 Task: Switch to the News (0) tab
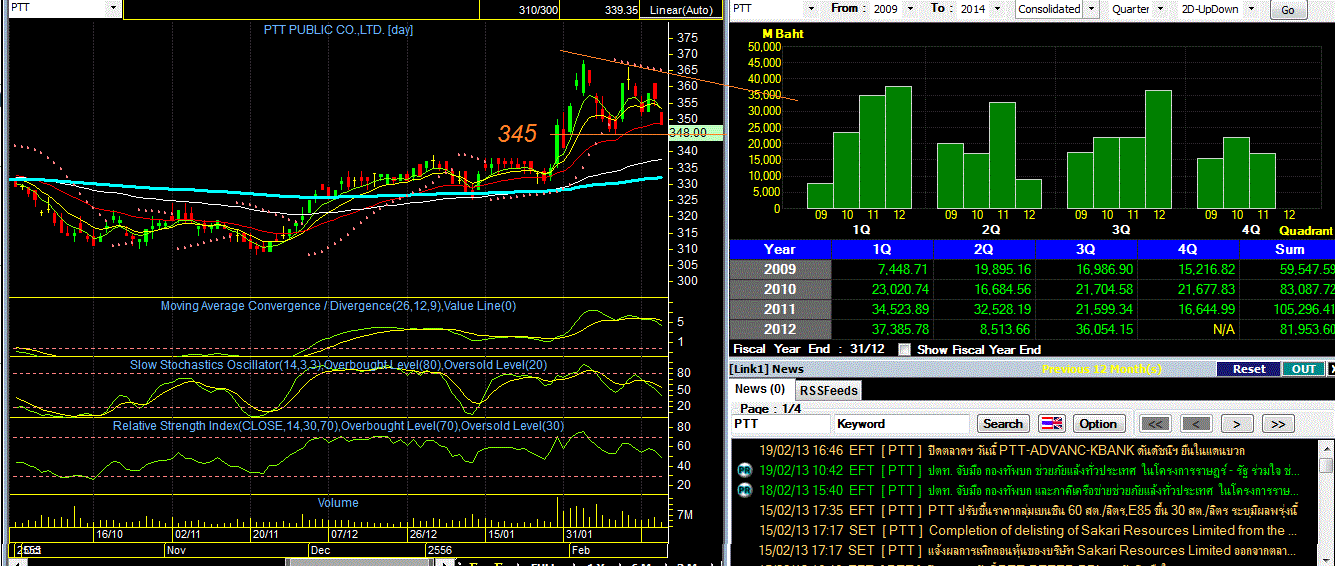coord(760,389)
